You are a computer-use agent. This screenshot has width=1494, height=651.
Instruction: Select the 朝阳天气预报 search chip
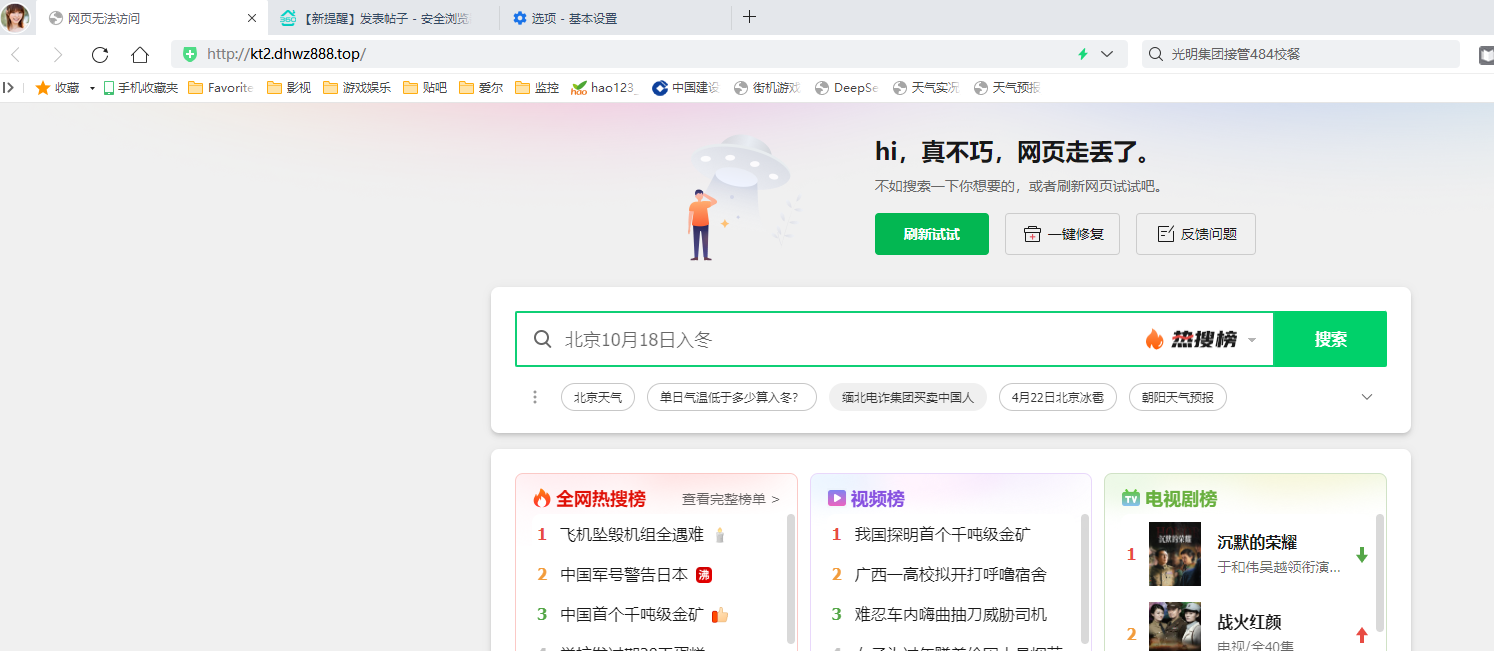click(1177, 397)
